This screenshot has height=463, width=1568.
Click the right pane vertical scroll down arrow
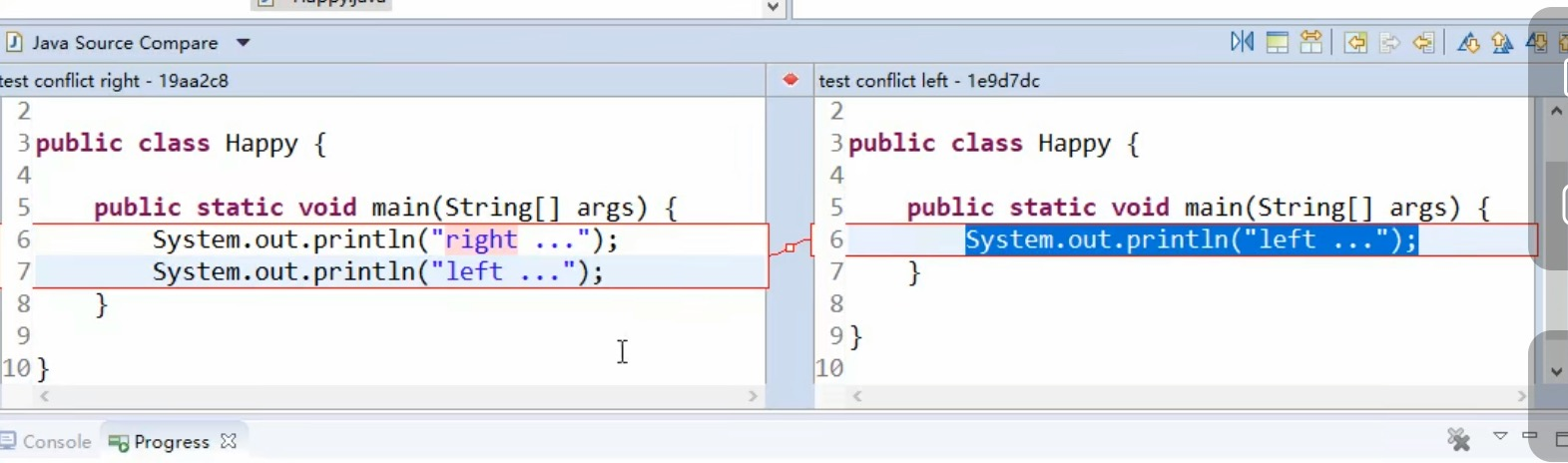pos(1556,372)
